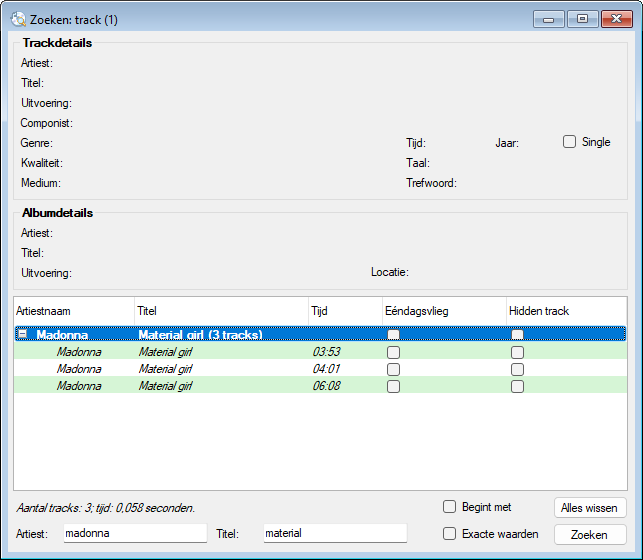Enable the Exacte waarden checkbox

(449, 534)
